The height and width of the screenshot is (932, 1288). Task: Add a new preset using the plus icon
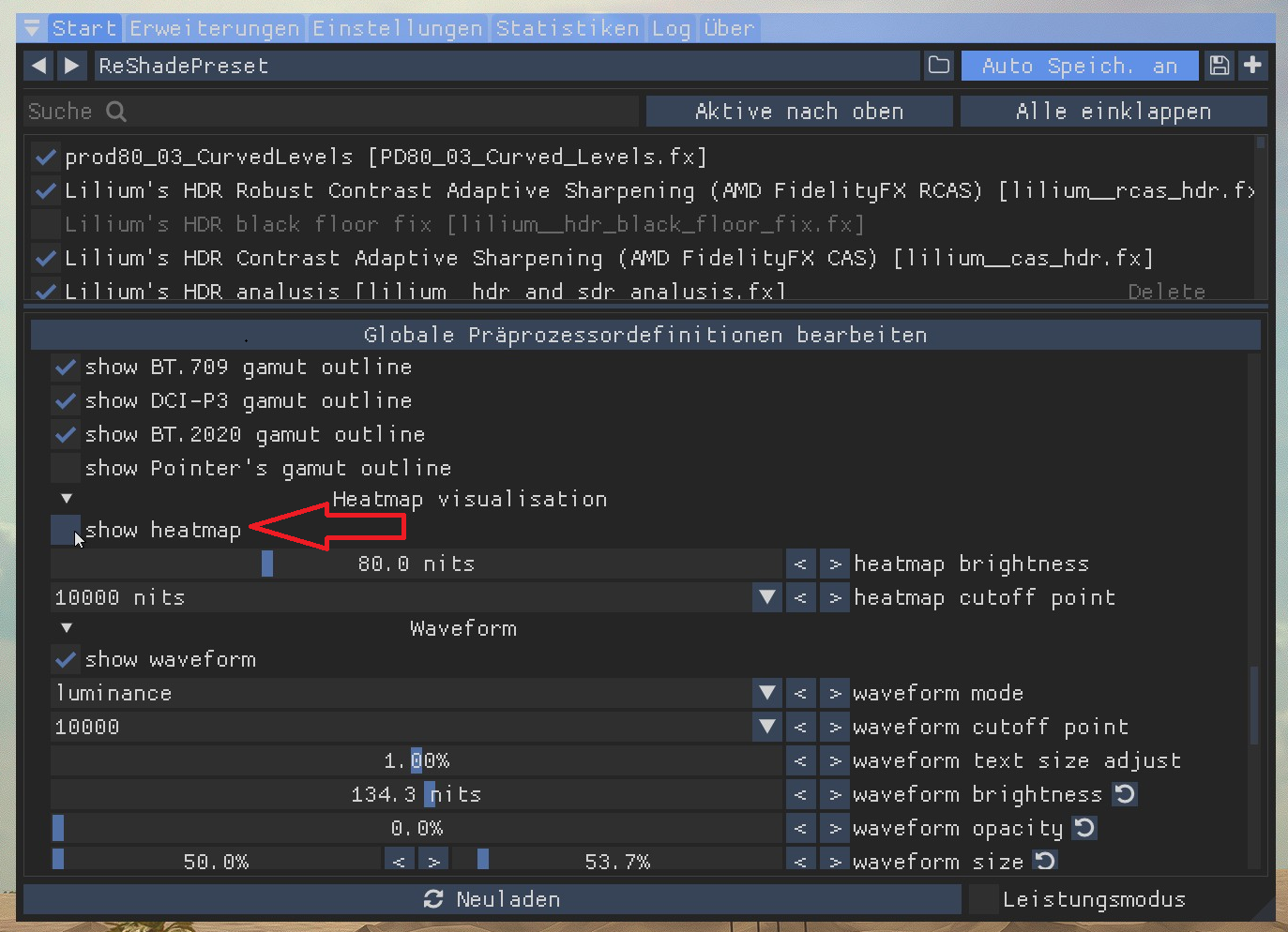click(1253, 65)
